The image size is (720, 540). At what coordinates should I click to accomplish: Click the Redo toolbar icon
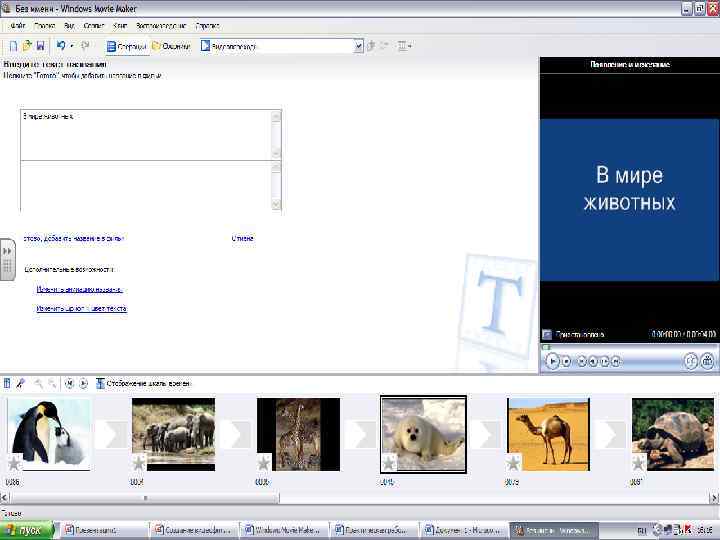click(x=85, y=45)
